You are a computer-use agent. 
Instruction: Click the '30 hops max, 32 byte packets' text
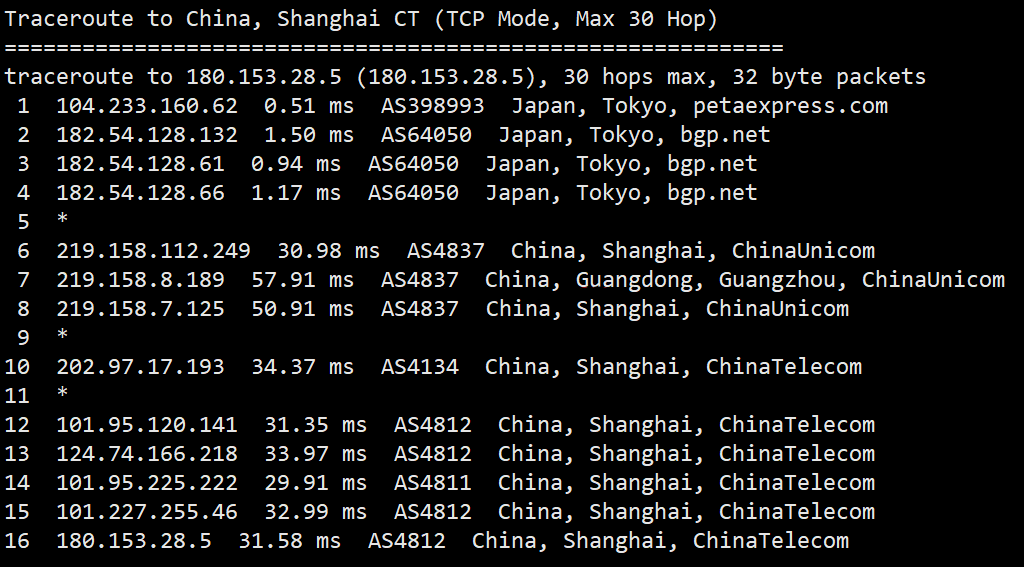click(744, 77)
